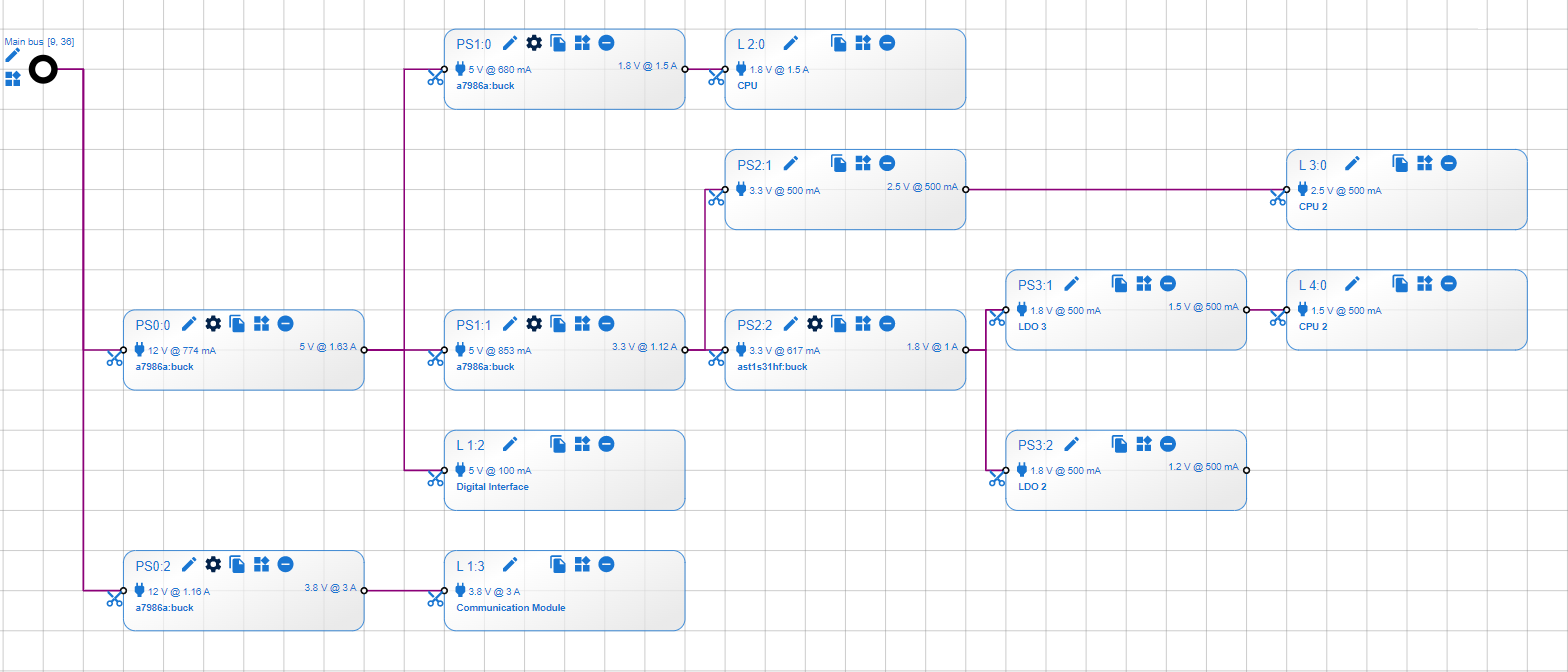Click the pencil edit icon on PS2:1
The image size is (1568, 672).
tap(790, 163)
